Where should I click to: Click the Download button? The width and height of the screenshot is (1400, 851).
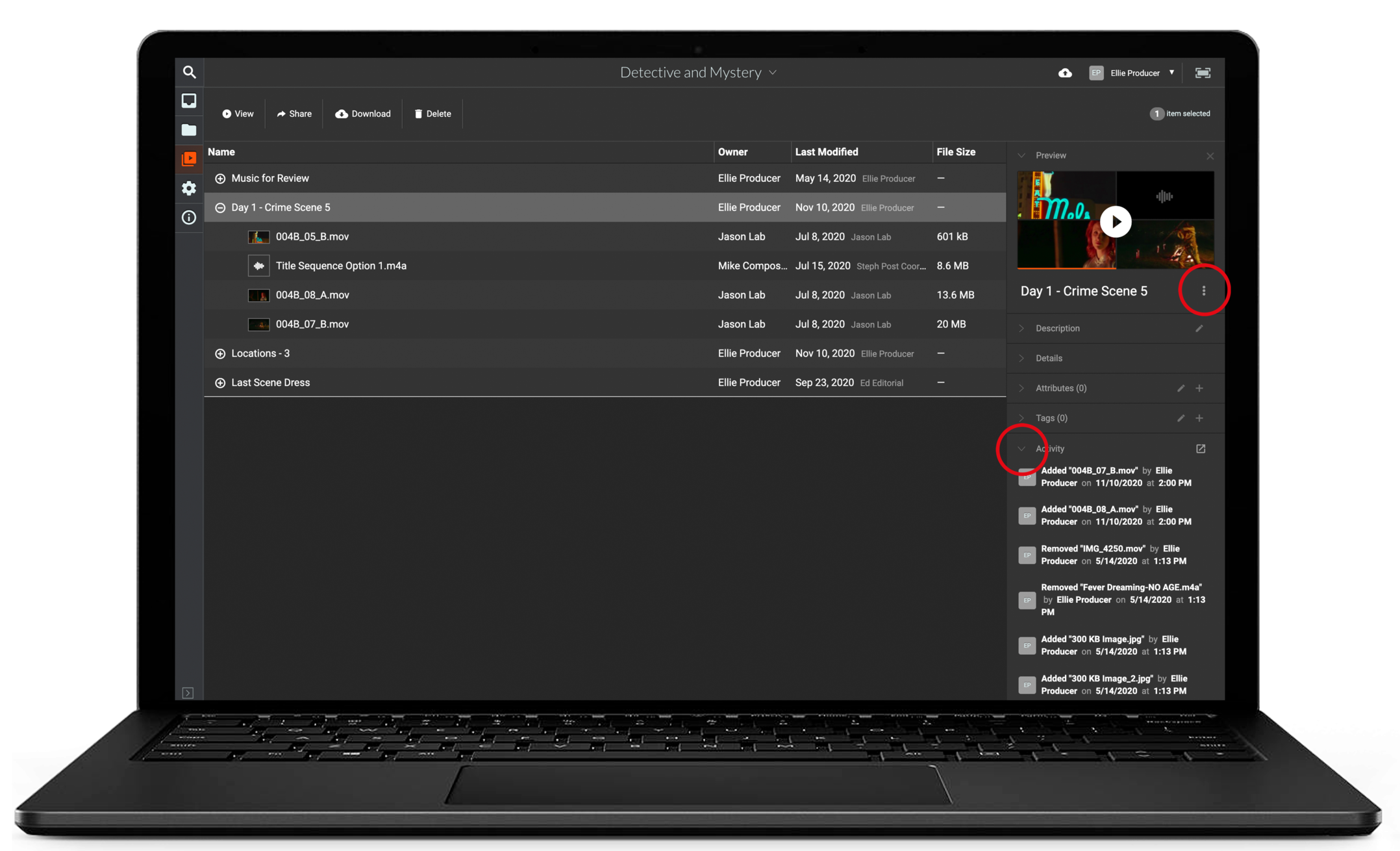tap(363, 114)
